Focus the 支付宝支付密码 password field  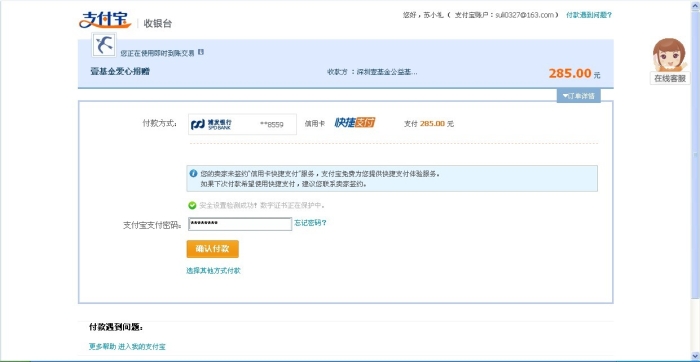click(240, 224)
